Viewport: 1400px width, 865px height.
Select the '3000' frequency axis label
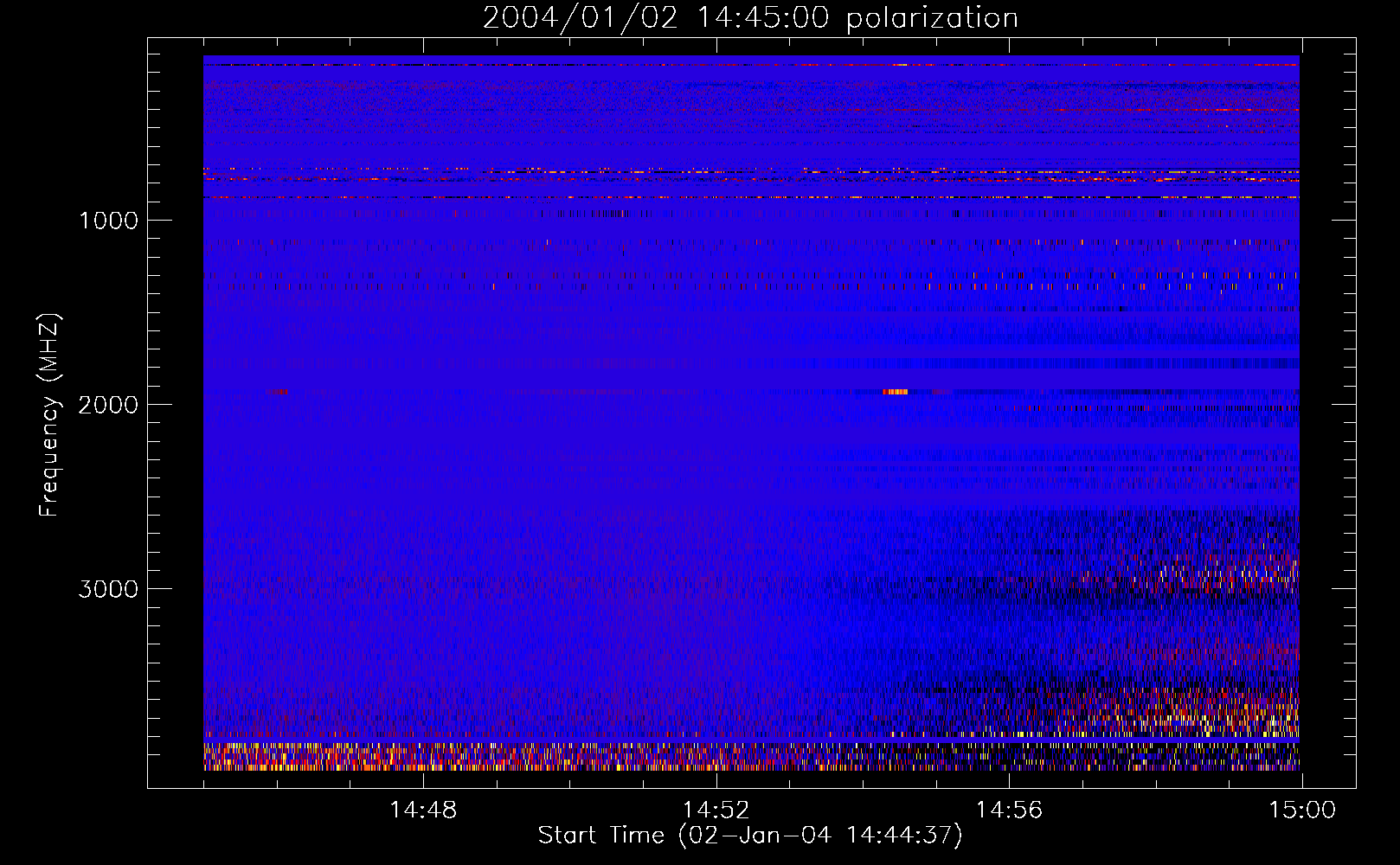click(x=108, y=589)
